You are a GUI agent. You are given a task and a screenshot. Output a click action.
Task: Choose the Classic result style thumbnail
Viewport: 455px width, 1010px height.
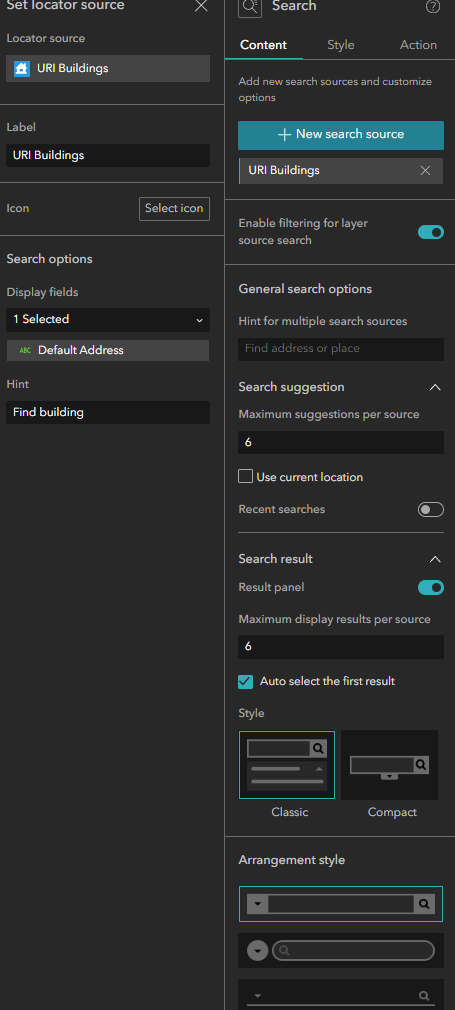pos(287,764)
